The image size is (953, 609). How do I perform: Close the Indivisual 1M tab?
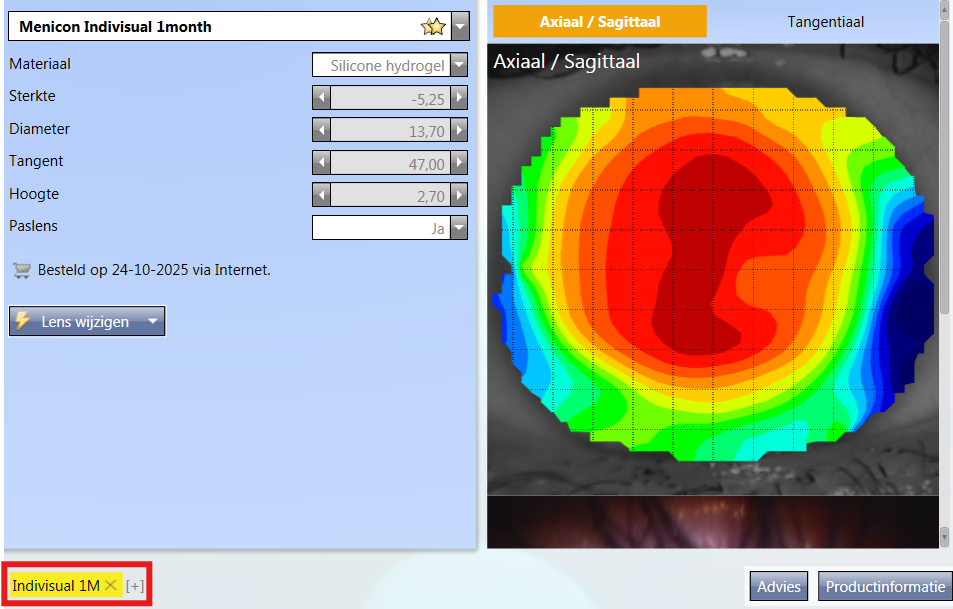(111, 585)
